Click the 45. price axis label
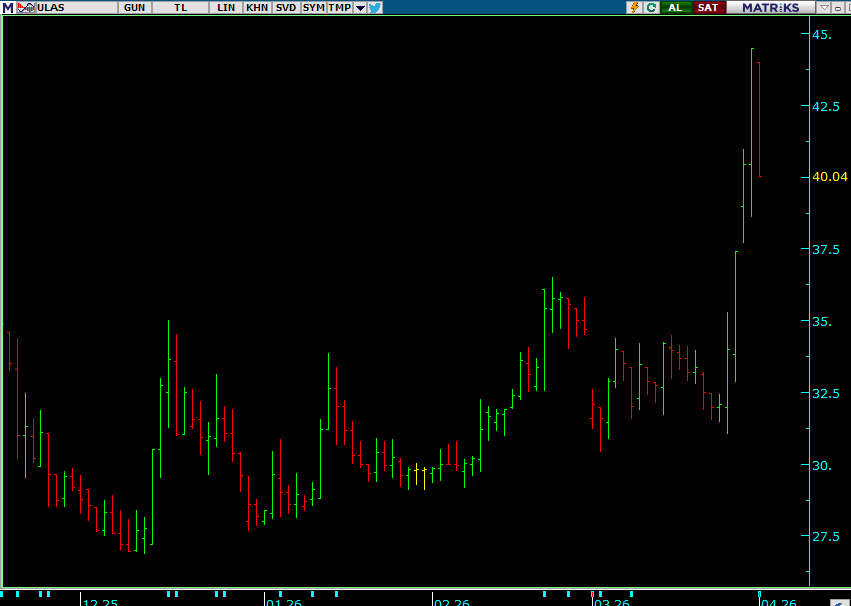This screenshot has width=851, height=606. (821, 34)
